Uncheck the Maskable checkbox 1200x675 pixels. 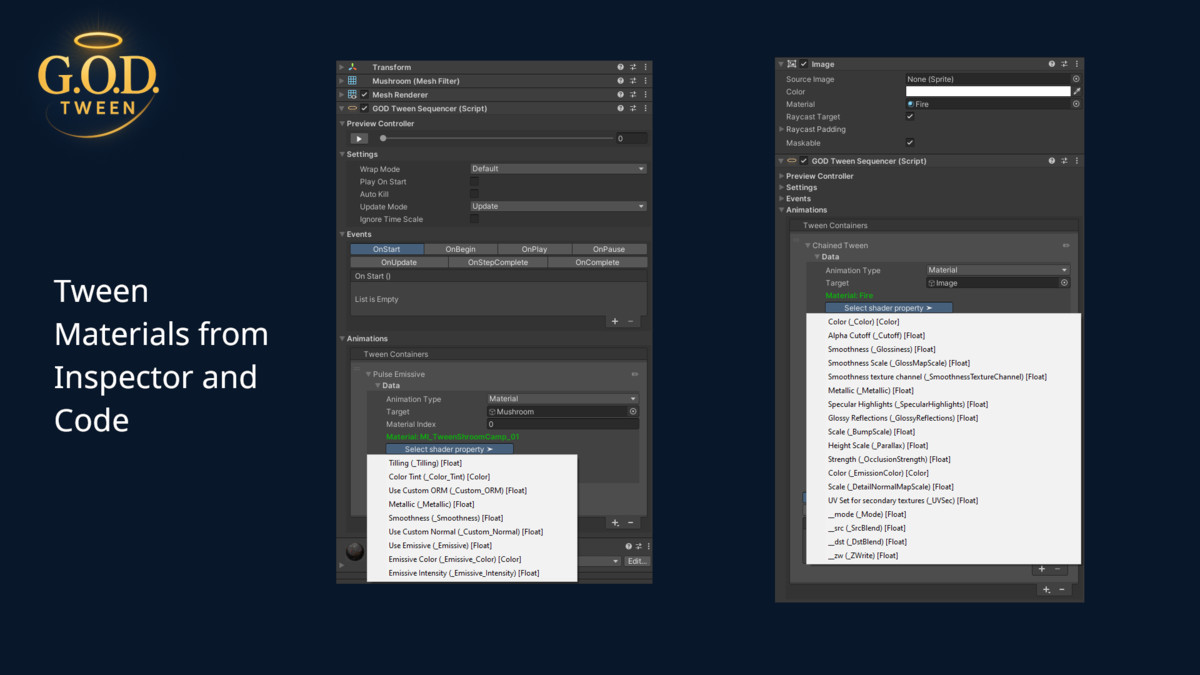pyautogui.click(x=909, y=143)
